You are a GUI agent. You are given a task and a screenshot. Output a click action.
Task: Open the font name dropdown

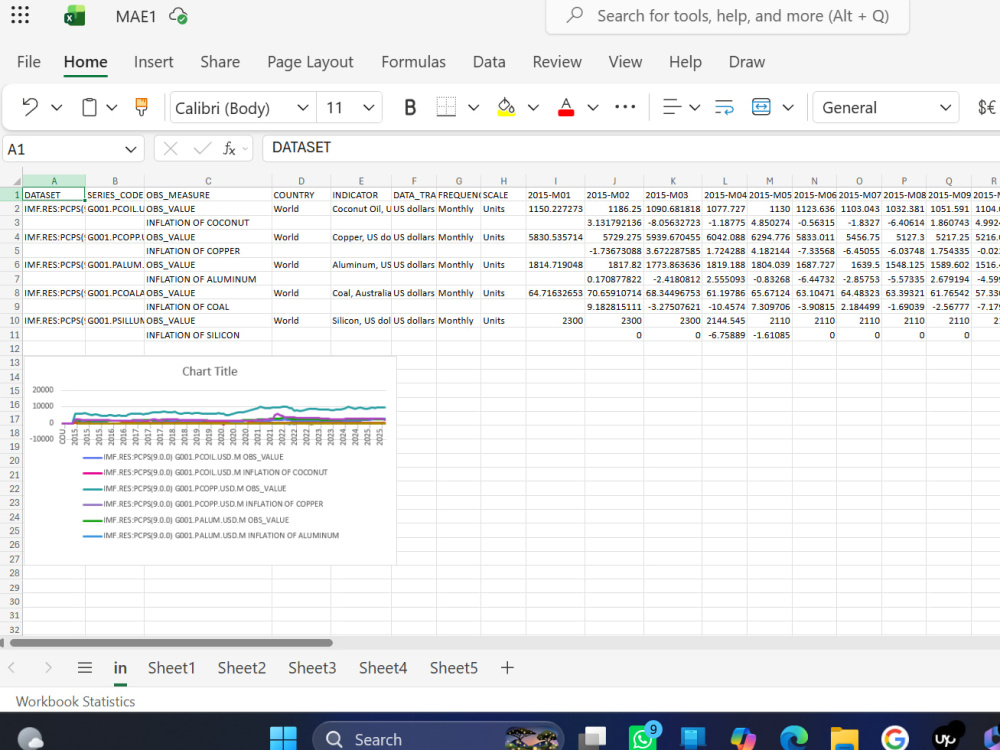tap(303, 108)
